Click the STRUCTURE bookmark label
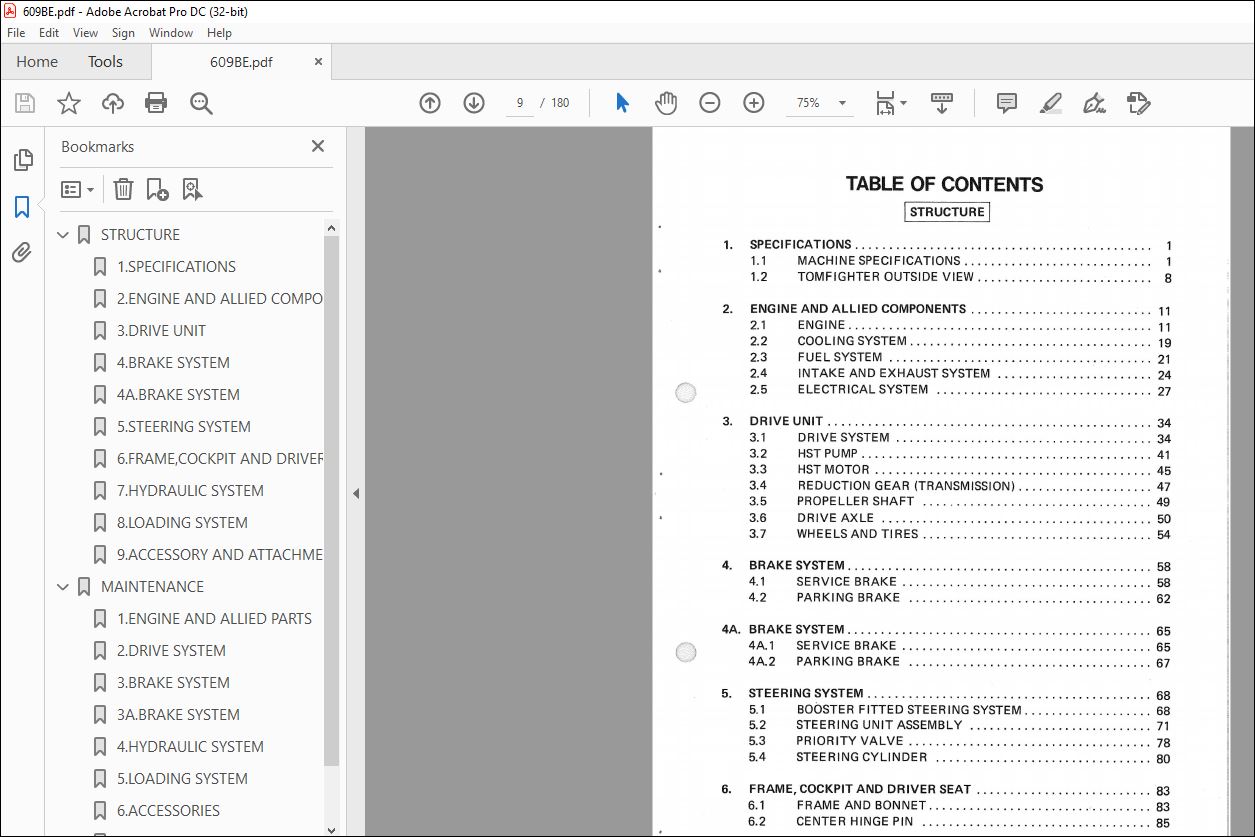Image resolution: width=1255 pixels, height=837 pixels. (140, 235)
